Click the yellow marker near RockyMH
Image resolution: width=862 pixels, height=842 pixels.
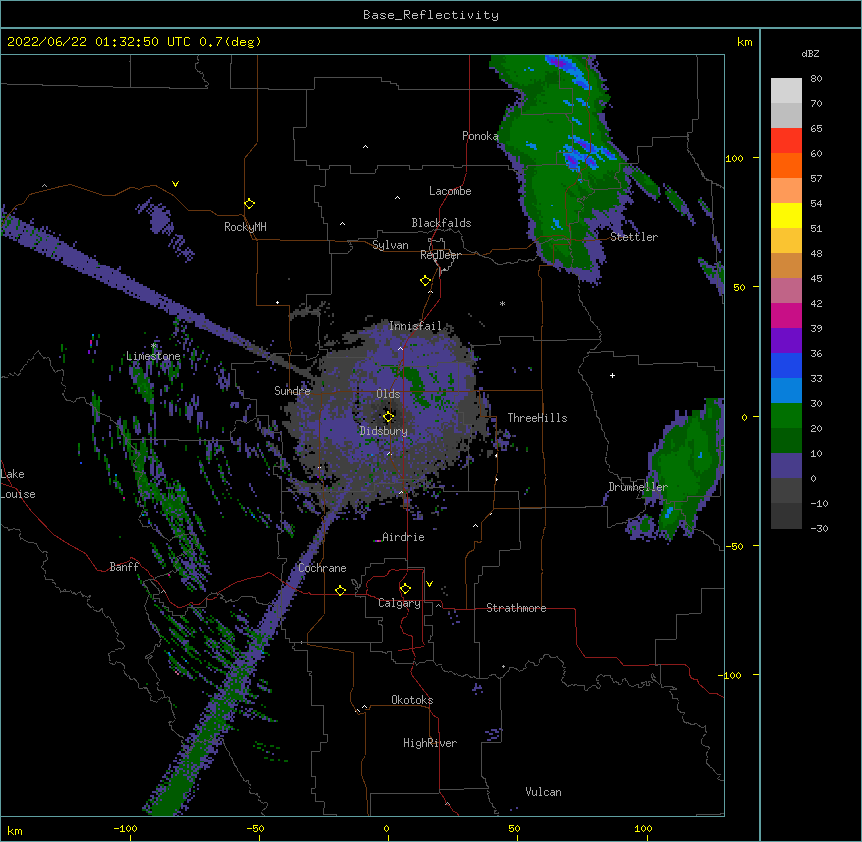[249, 204]
